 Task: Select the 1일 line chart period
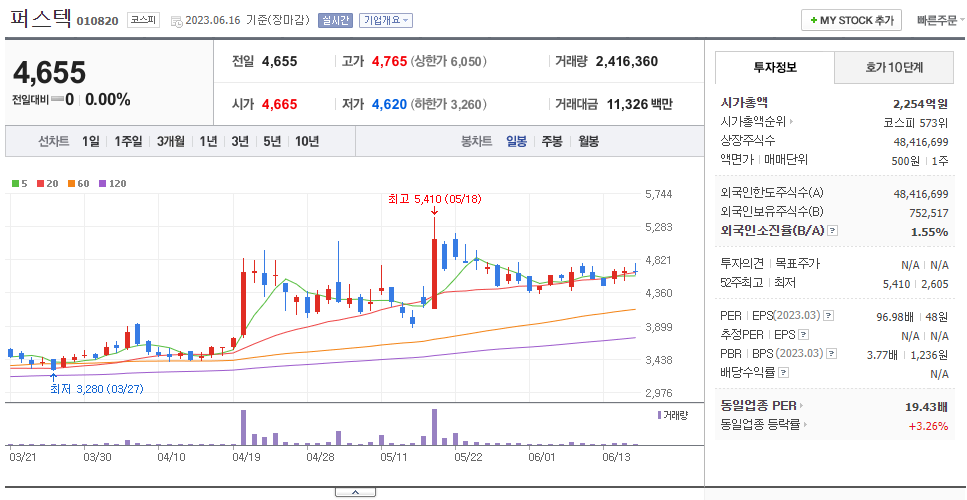pos(91,141)
